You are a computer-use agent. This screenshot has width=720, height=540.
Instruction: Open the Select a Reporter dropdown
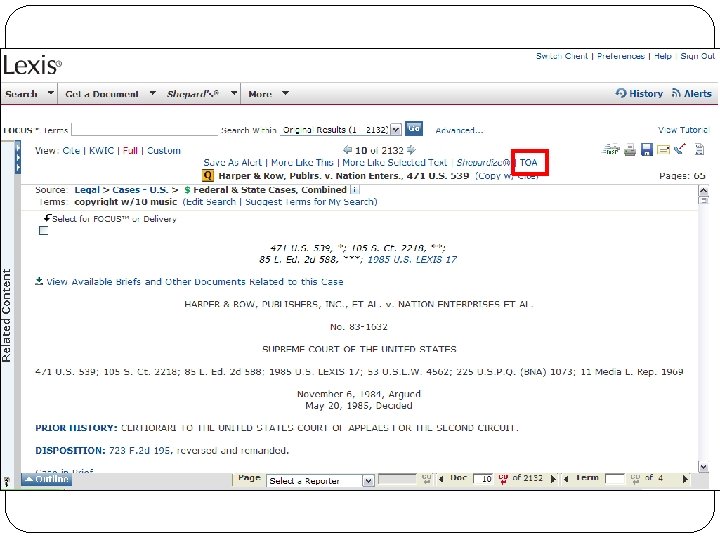pyautogui.click(x=368, y=481)
